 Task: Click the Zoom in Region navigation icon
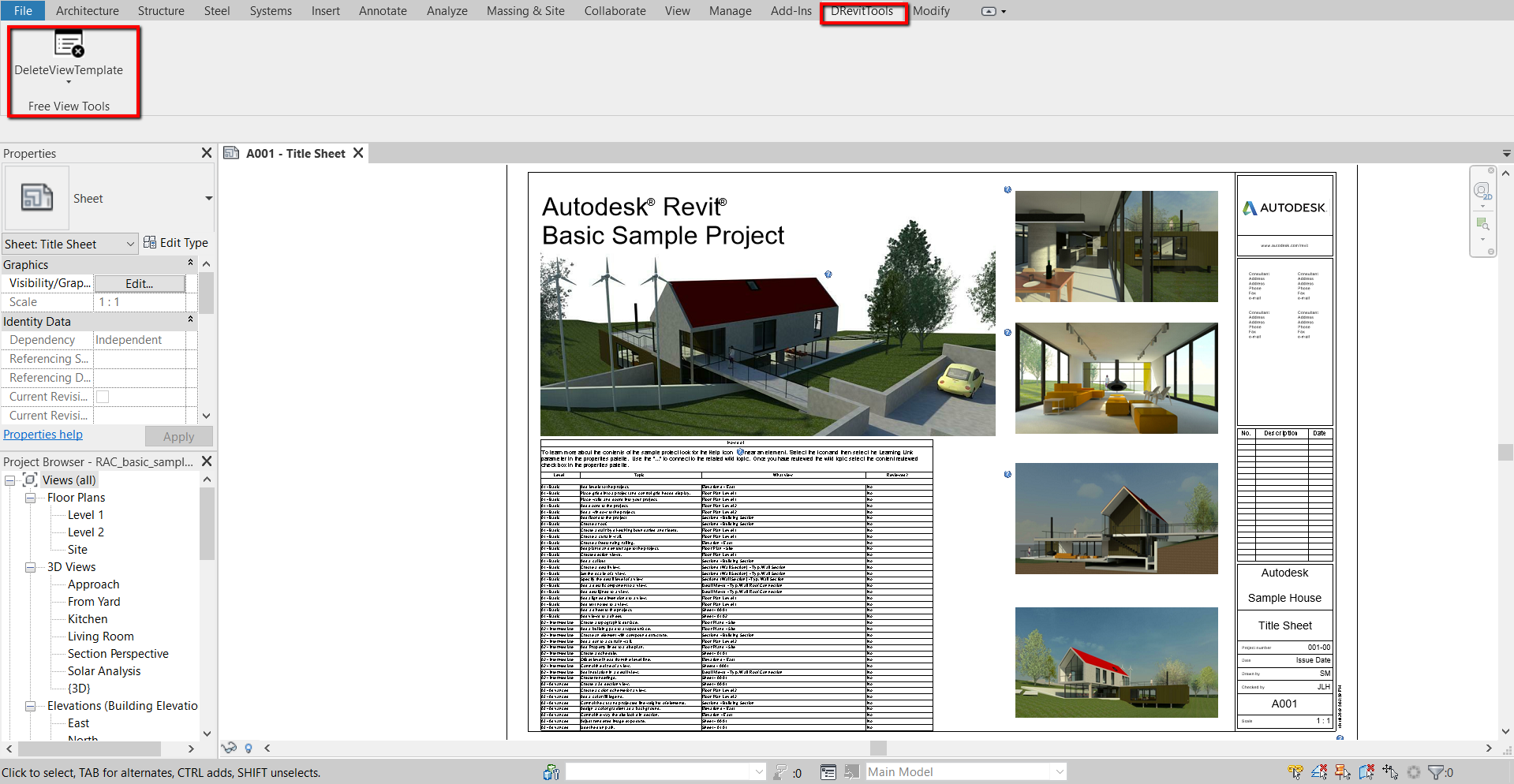pyautogui.click(x=1482, y=224)
